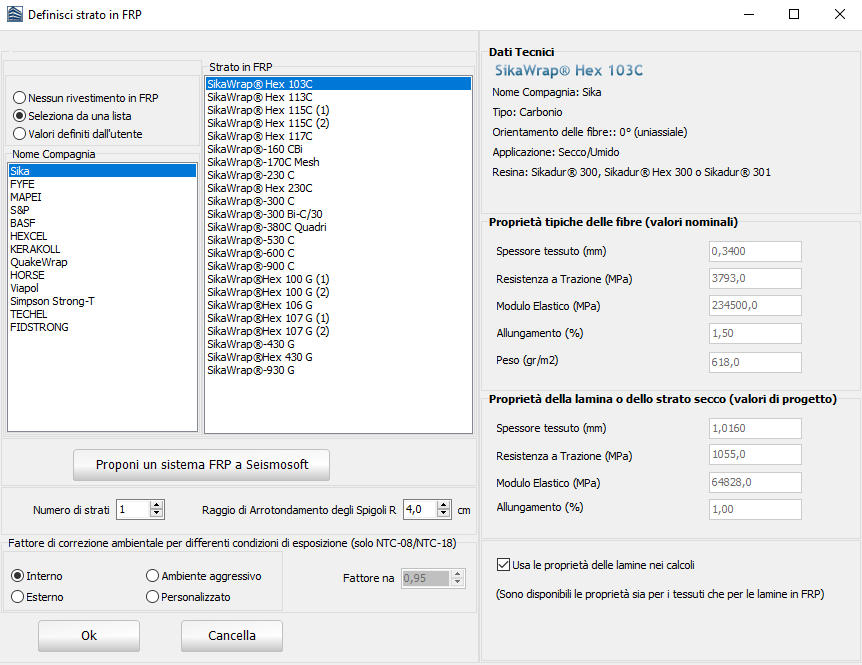The width and height of the screenshot is (862, 665).
Task: Click 'Proponi un sistema FRP a Seismosoft' button
Action: coord(201,465)
